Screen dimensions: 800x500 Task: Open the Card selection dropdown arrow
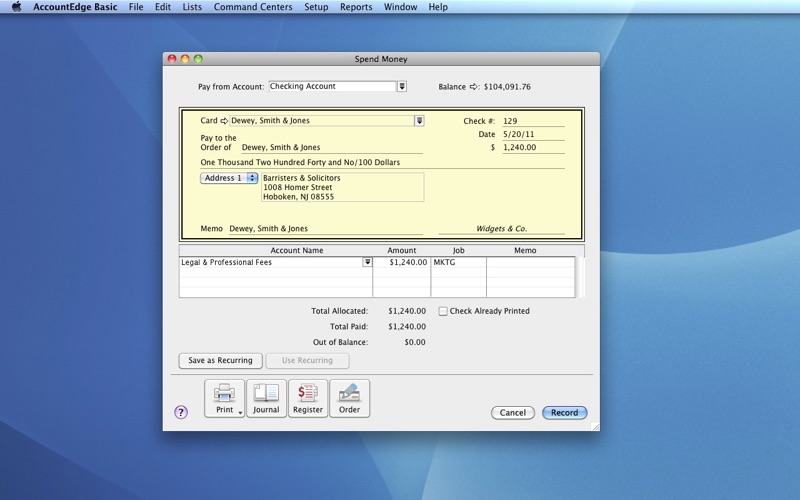419,121
